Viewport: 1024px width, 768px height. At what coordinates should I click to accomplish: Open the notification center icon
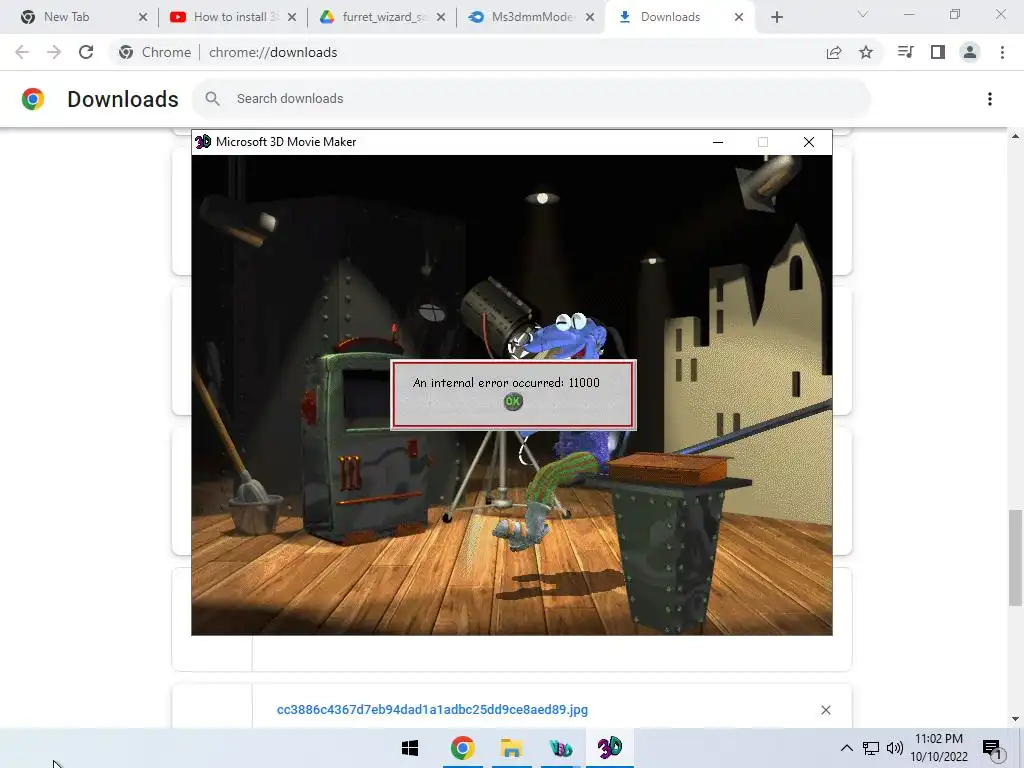pyautogui.click(x=992, y=748)
